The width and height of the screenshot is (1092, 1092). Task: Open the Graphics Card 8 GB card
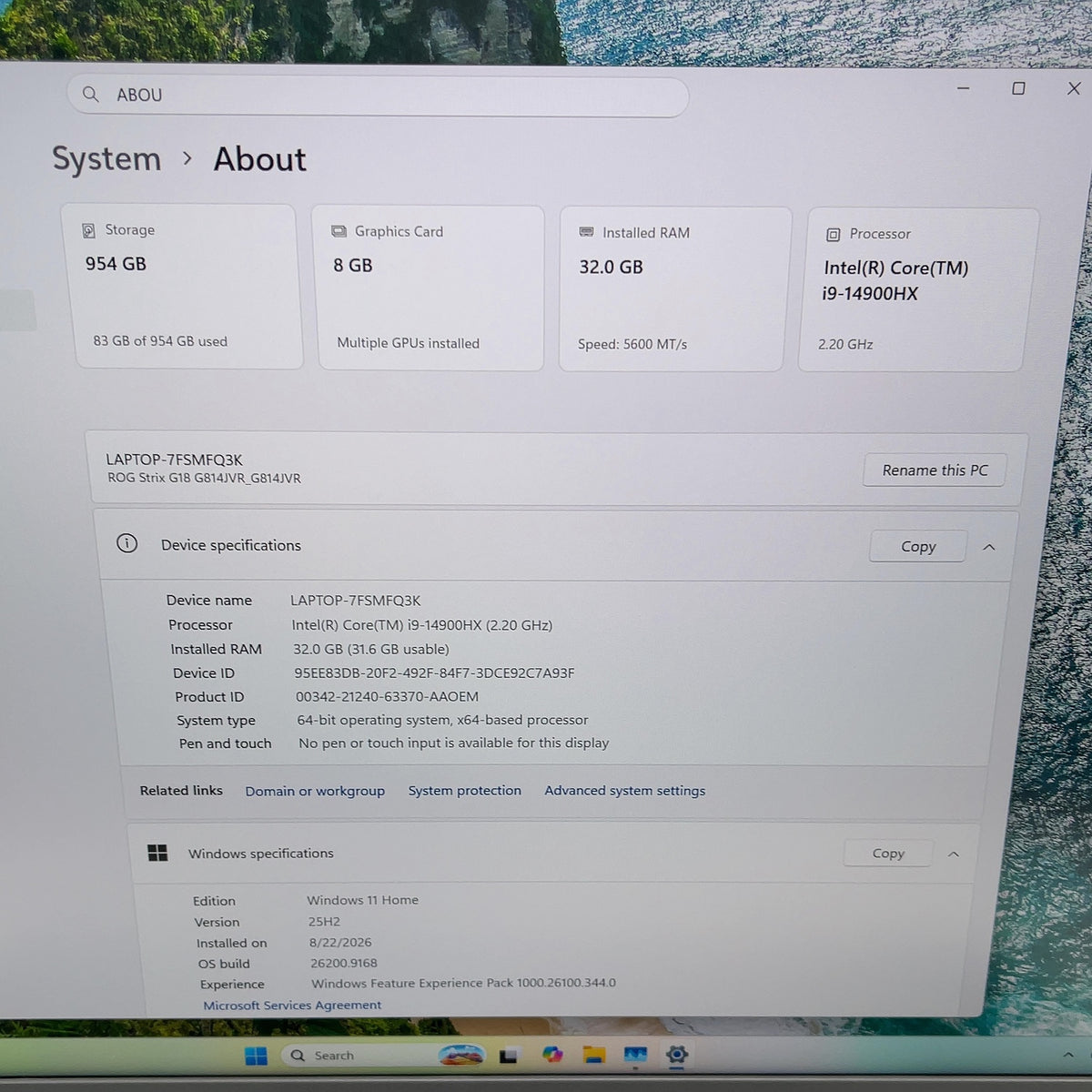tap(428, 288)
